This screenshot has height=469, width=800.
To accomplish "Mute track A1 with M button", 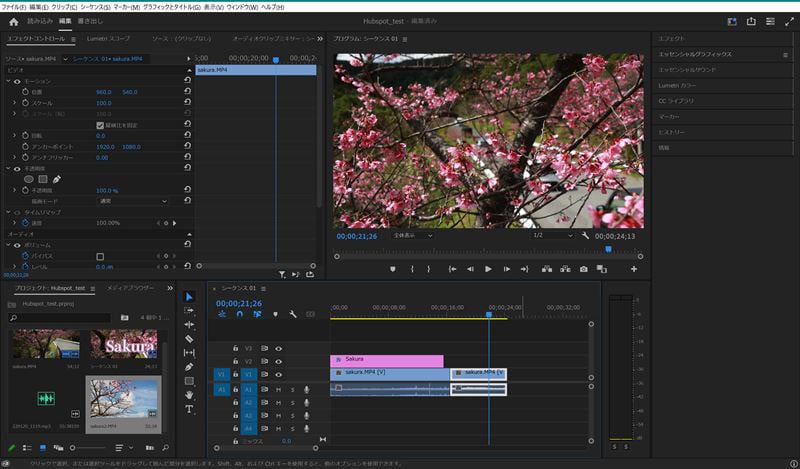I will tap(279, 389).
